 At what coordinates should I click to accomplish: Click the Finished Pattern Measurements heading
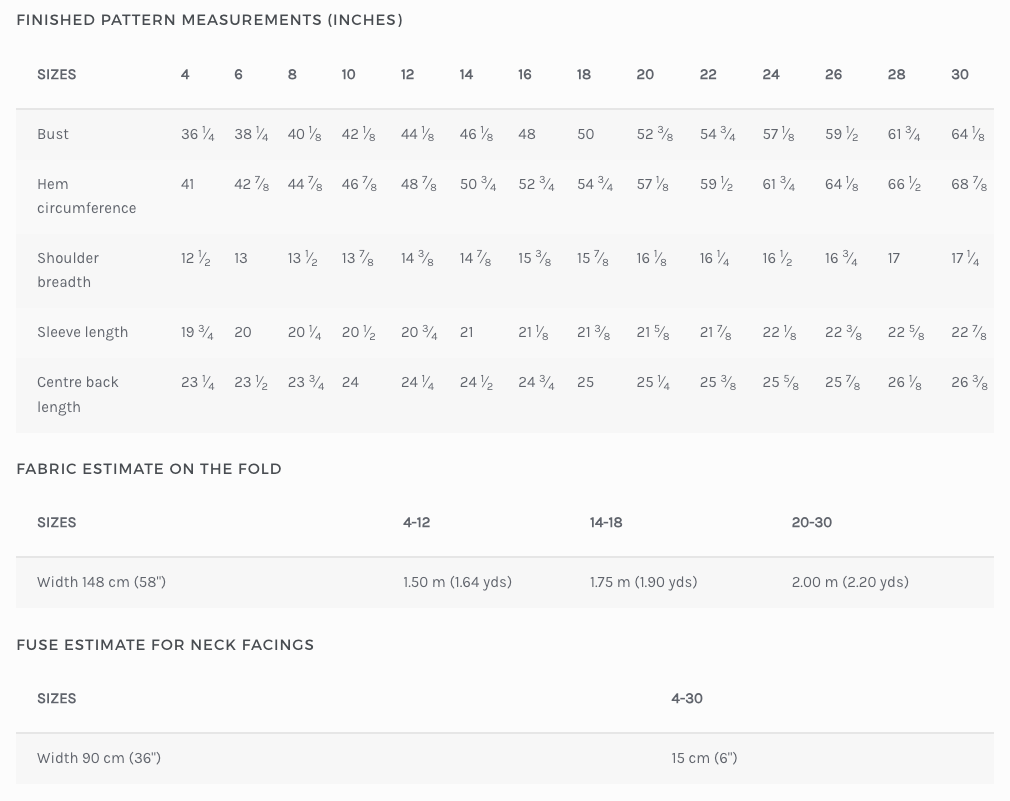tap(209, 20)
